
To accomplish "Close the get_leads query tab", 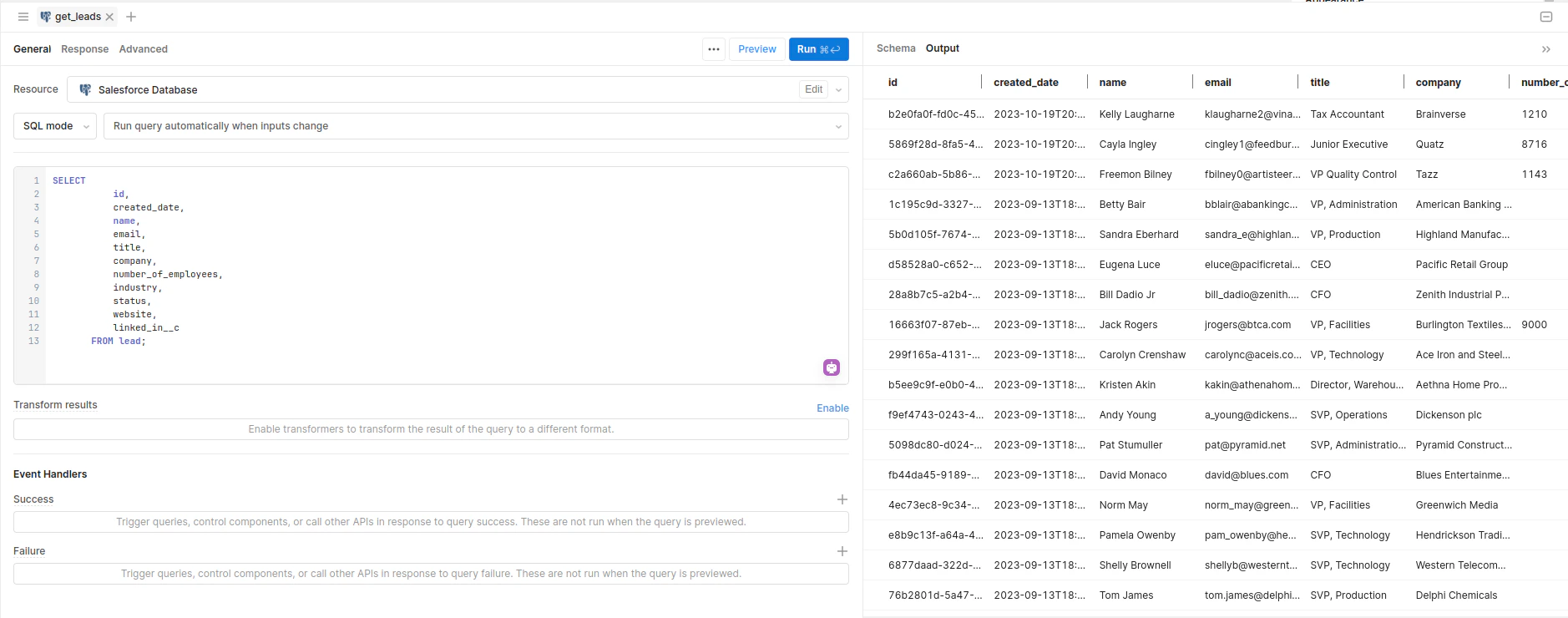I will click(109, 17).
